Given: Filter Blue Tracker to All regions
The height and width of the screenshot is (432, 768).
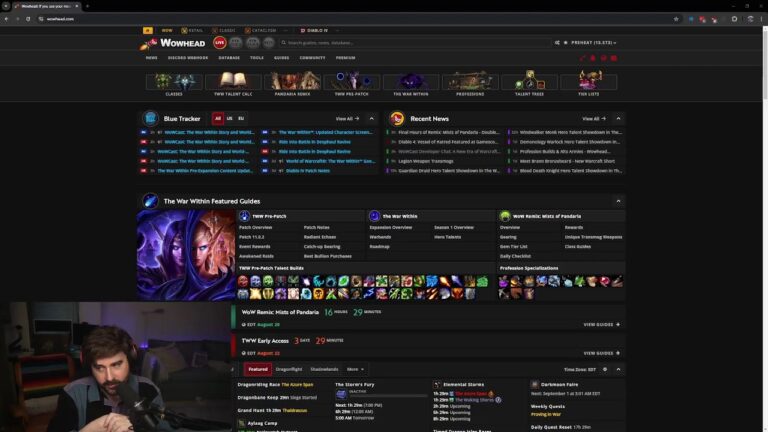Looking at the screenshot, I should click(218, 119).
